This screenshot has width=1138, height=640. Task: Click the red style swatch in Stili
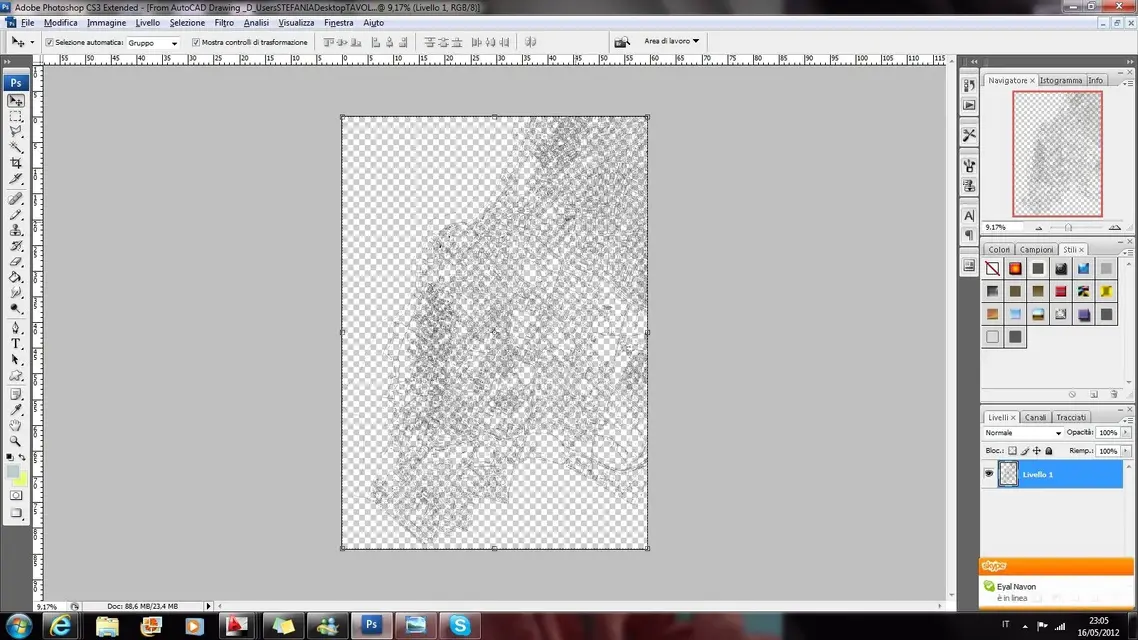pyautogui.click(x=1061, y=291)
